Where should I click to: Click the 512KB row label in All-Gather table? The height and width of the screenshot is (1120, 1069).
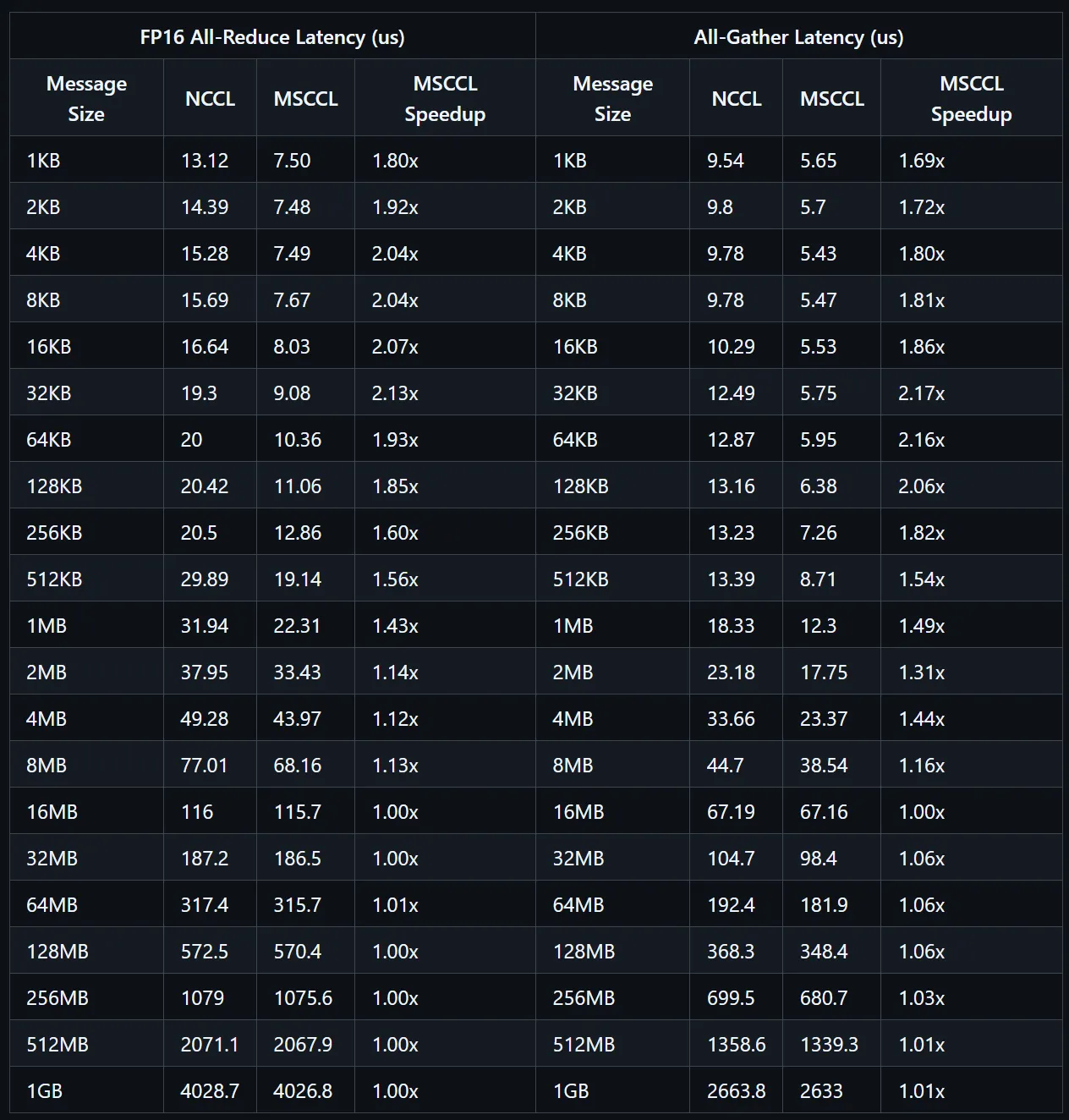pyautogui.click(x=580, y=579)
